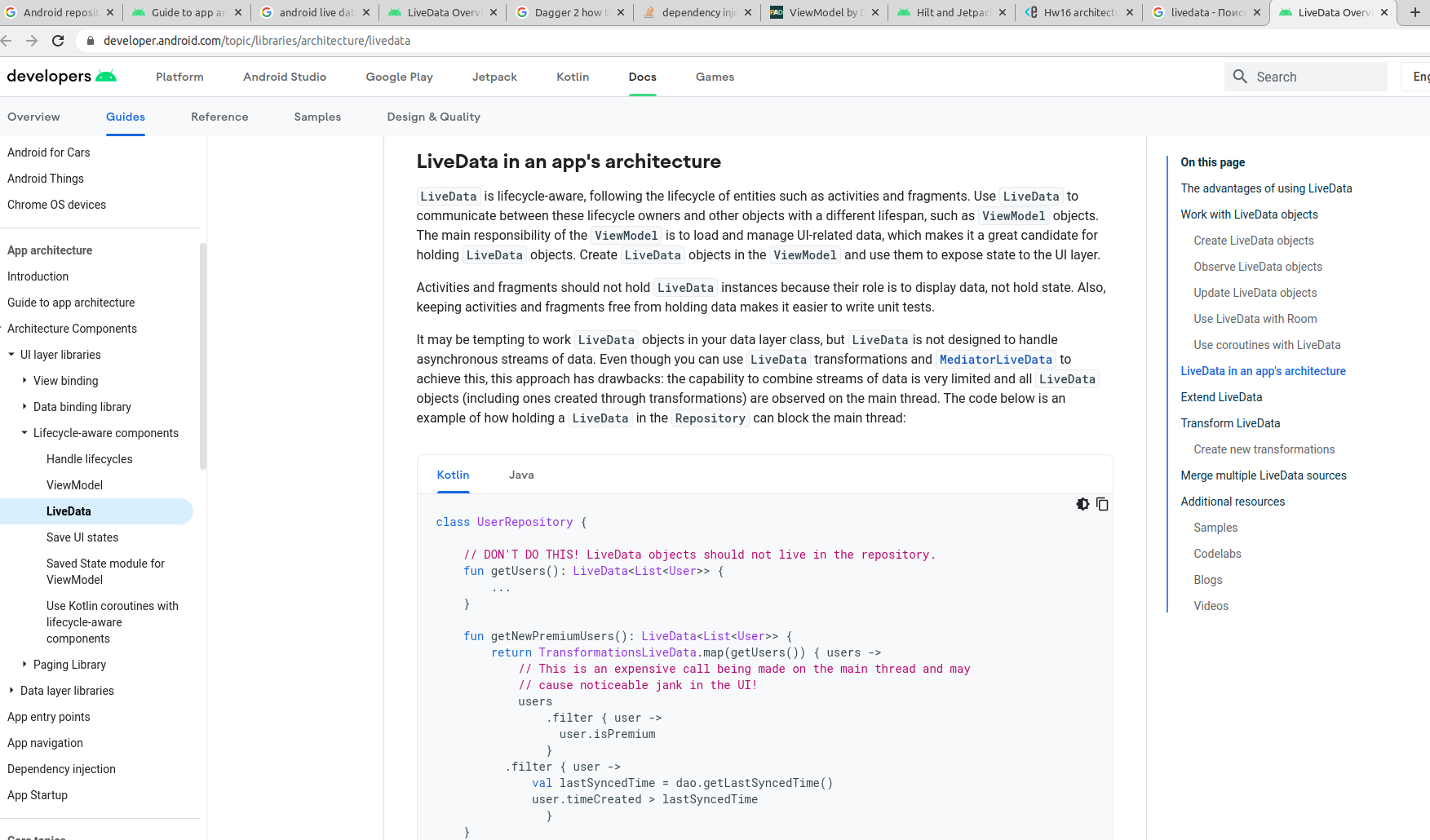The height and width of the screenshot is (840, 1430).
Task: Open Android Studio nav item
Action: tap(285, 77)
